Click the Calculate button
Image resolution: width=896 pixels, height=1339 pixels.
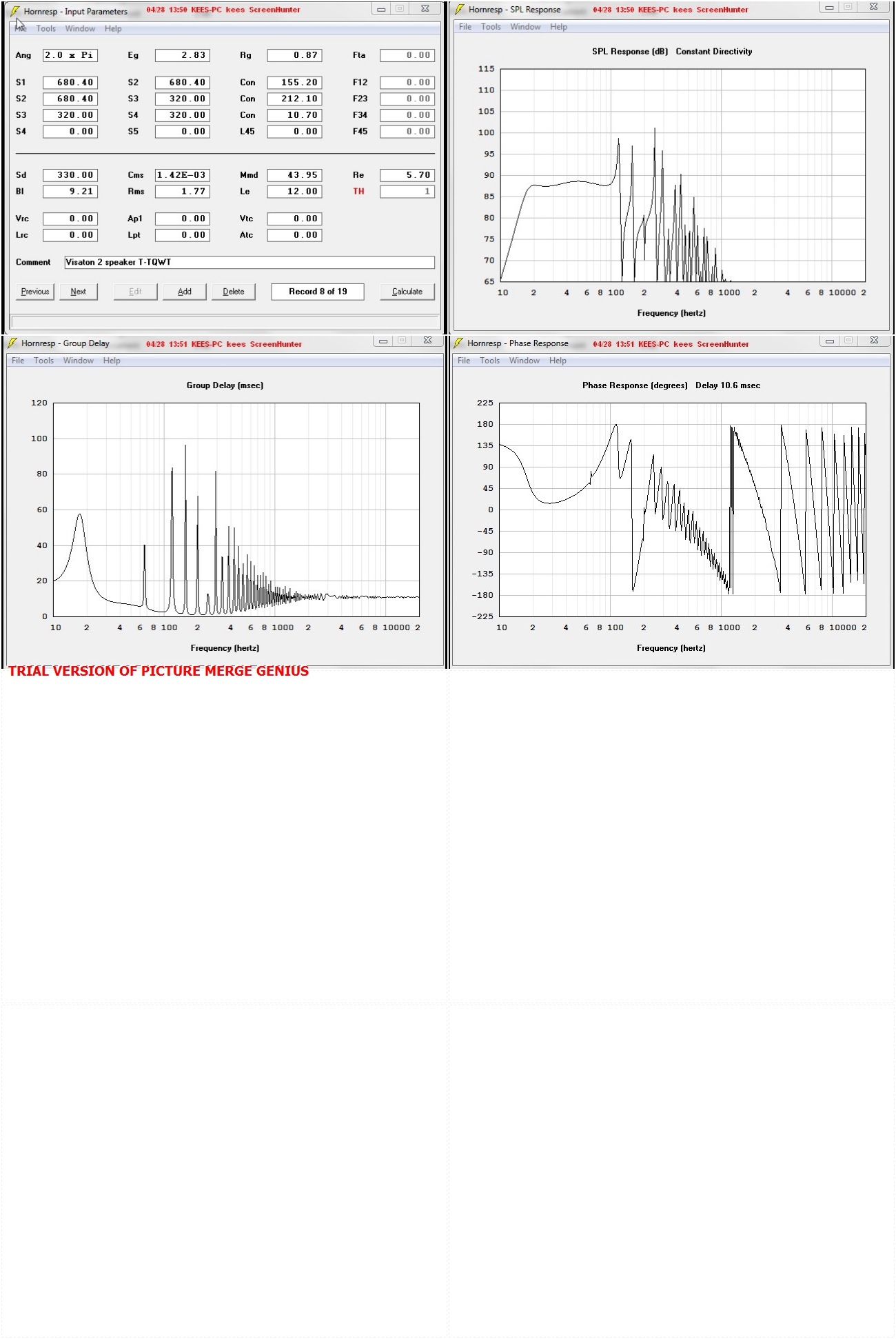point(407,292)
